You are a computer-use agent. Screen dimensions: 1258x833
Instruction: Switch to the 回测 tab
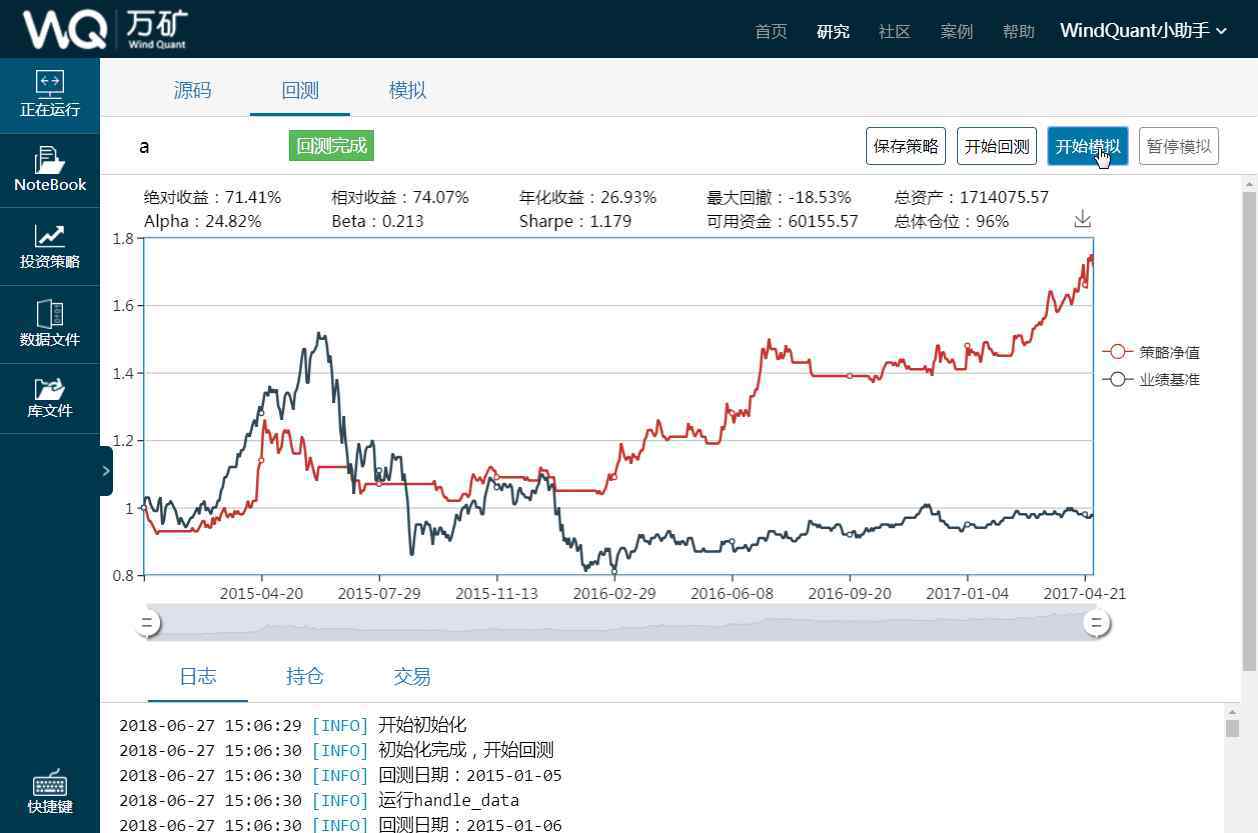[300, 90]
